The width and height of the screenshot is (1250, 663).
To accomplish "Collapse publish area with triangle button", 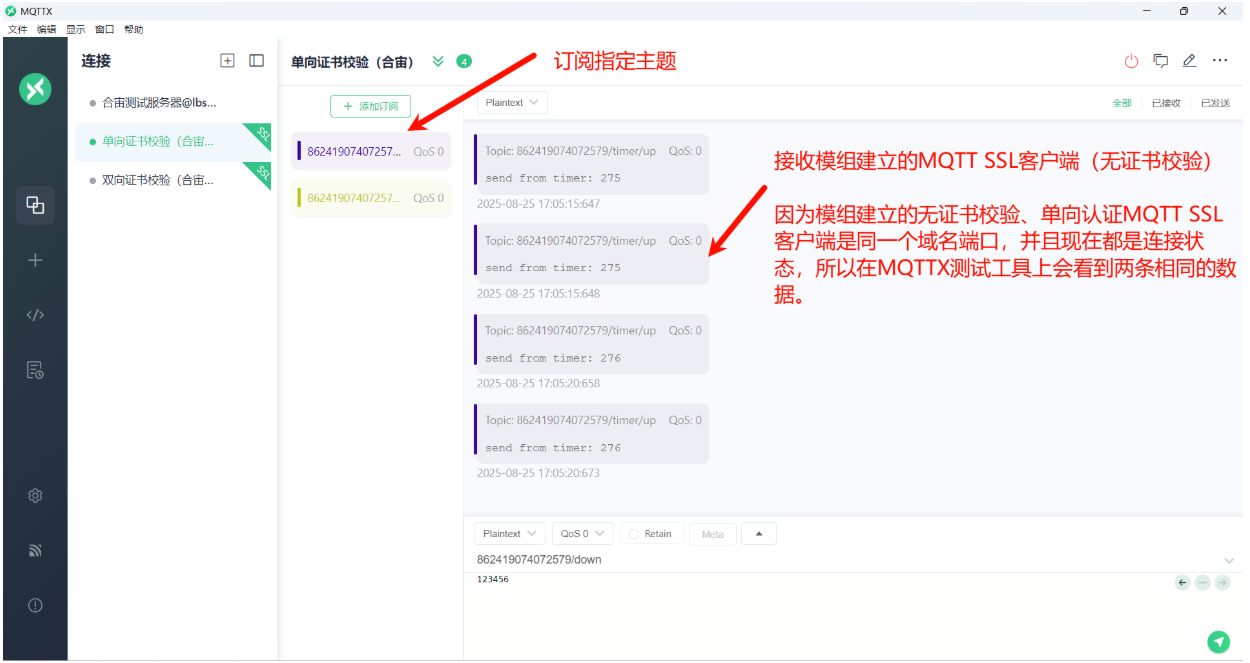I will pyautogui.click(x=759, y=533).
